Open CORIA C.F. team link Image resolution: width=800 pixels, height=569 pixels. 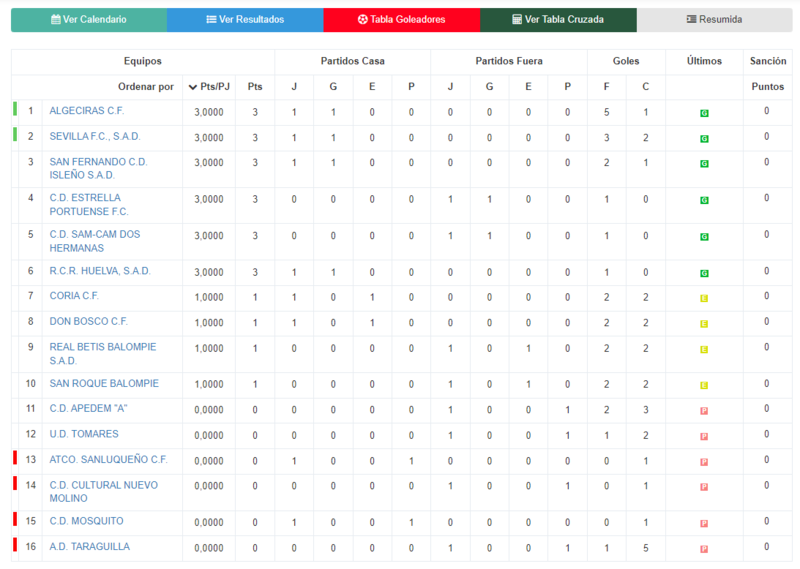pos(74,296)
